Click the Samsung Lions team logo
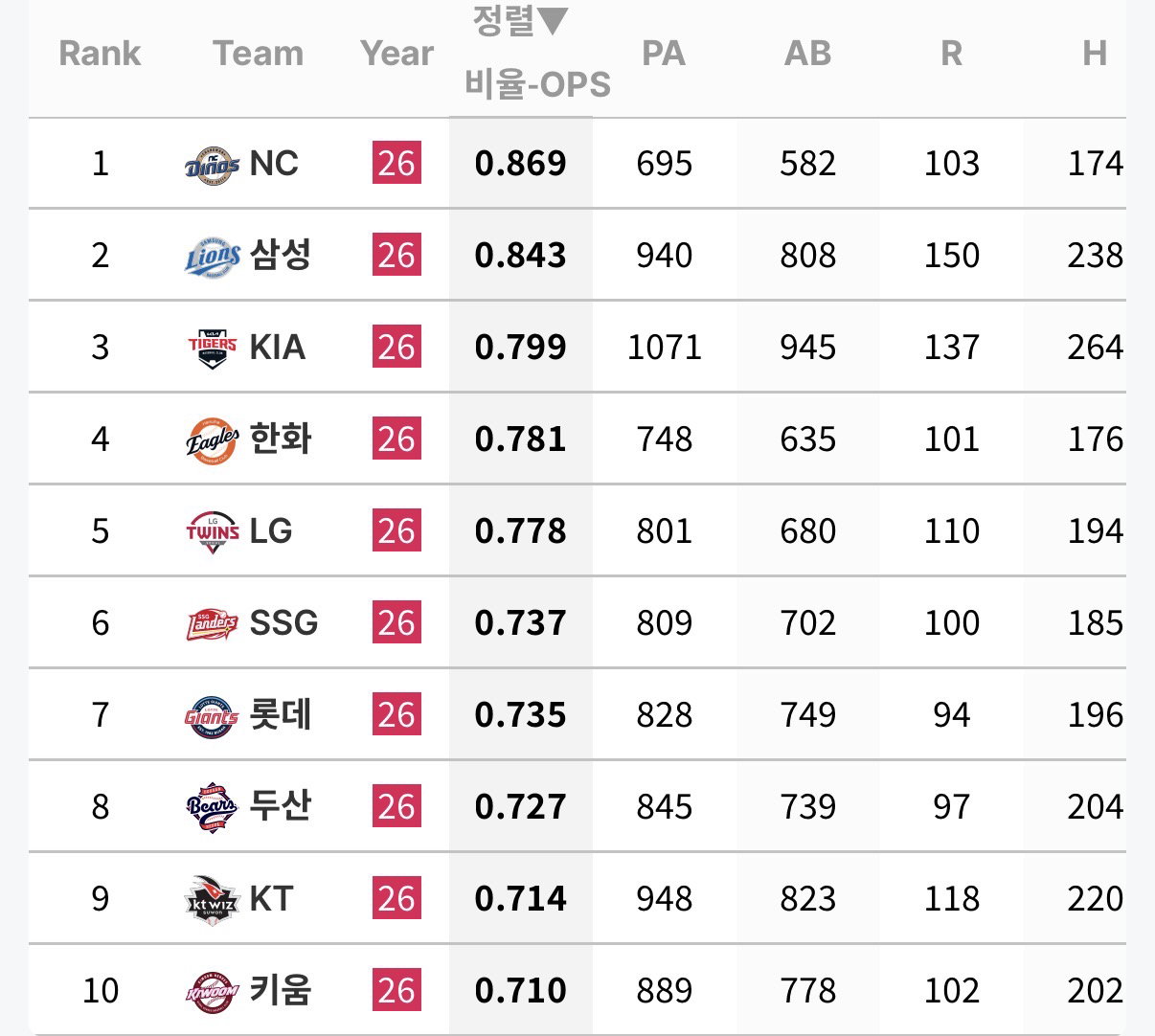The image size is (1155, 1036). (212, 256)
